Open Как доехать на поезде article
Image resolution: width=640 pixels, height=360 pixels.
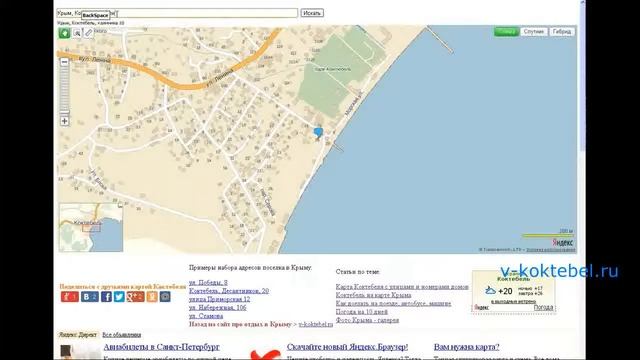click(393, 303)
